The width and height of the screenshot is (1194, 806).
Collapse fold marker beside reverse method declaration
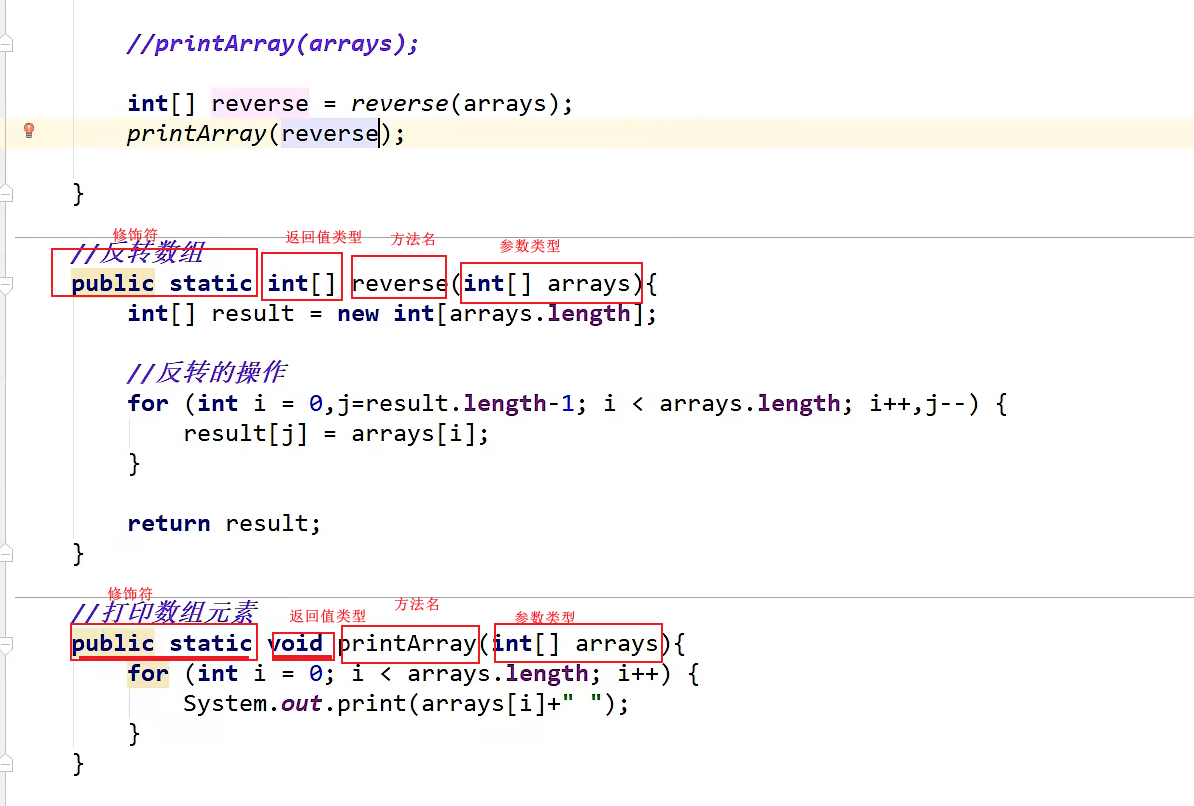tap(6, 286)
